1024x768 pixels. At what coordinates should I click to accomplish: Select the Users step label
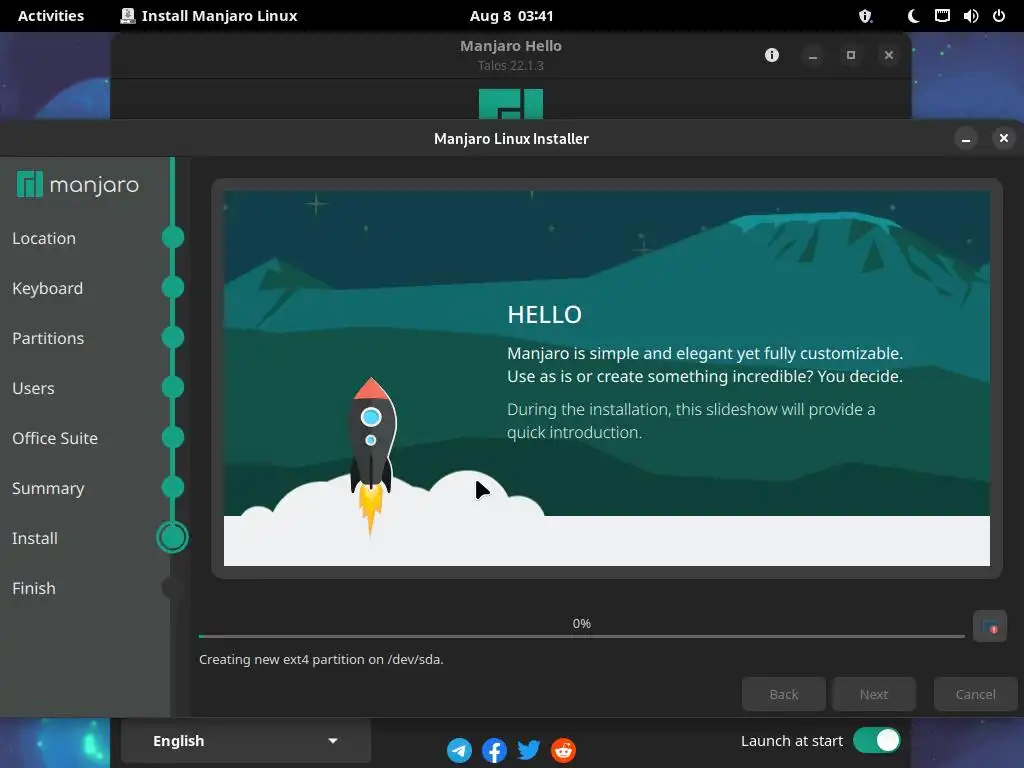click(x=33, y=389)
